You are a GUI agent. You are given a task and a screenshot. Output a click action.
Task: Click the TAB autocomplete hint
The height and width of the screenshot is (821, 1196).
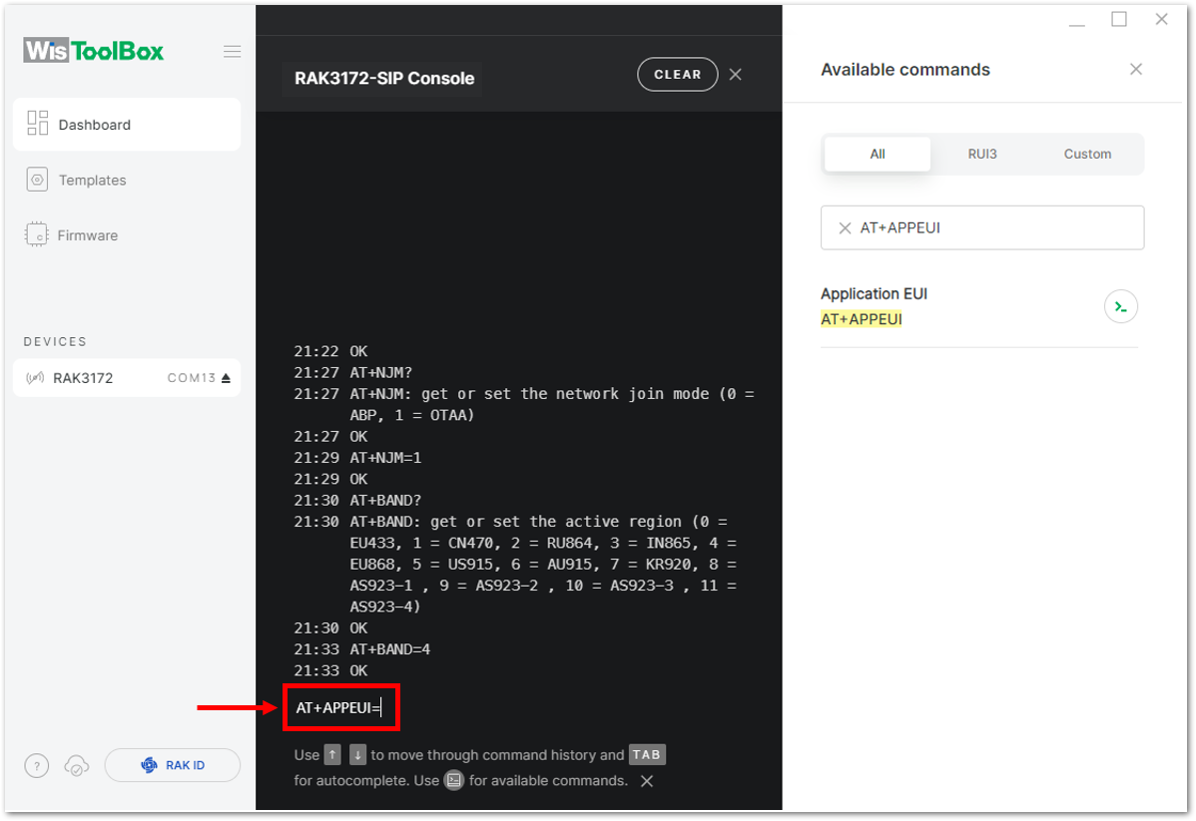coord(647,755)
